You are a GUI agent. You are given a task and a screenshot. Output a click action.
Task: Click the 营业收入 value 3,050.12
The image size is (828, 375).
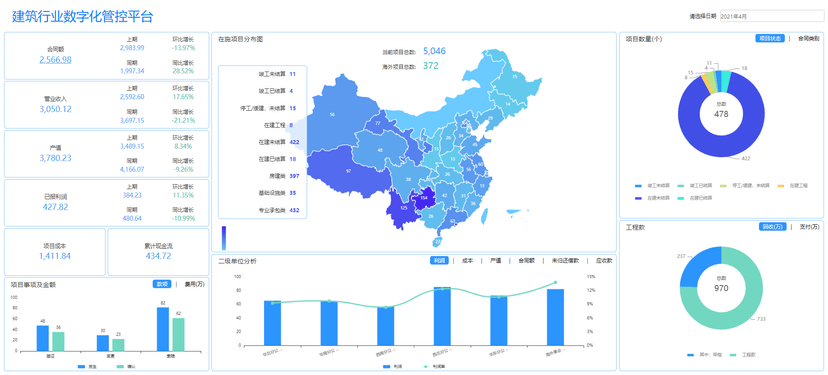pos(55,109)
